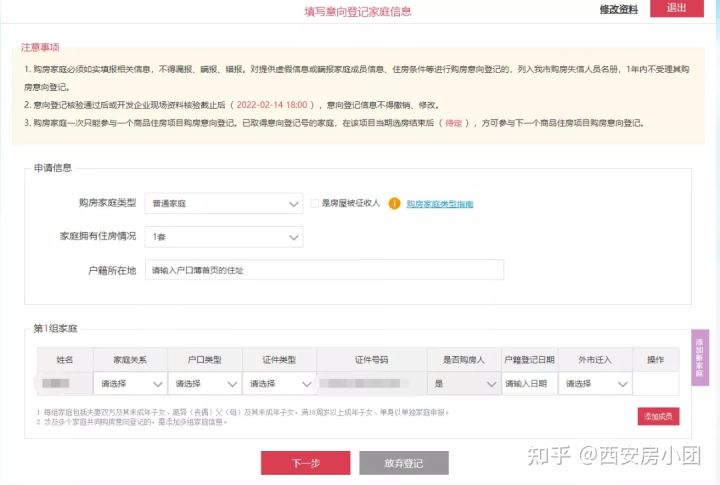Click the 姓名 column header
Viewport: 720px width, 485px height.
pyautogui.click(x=65, y=360)
